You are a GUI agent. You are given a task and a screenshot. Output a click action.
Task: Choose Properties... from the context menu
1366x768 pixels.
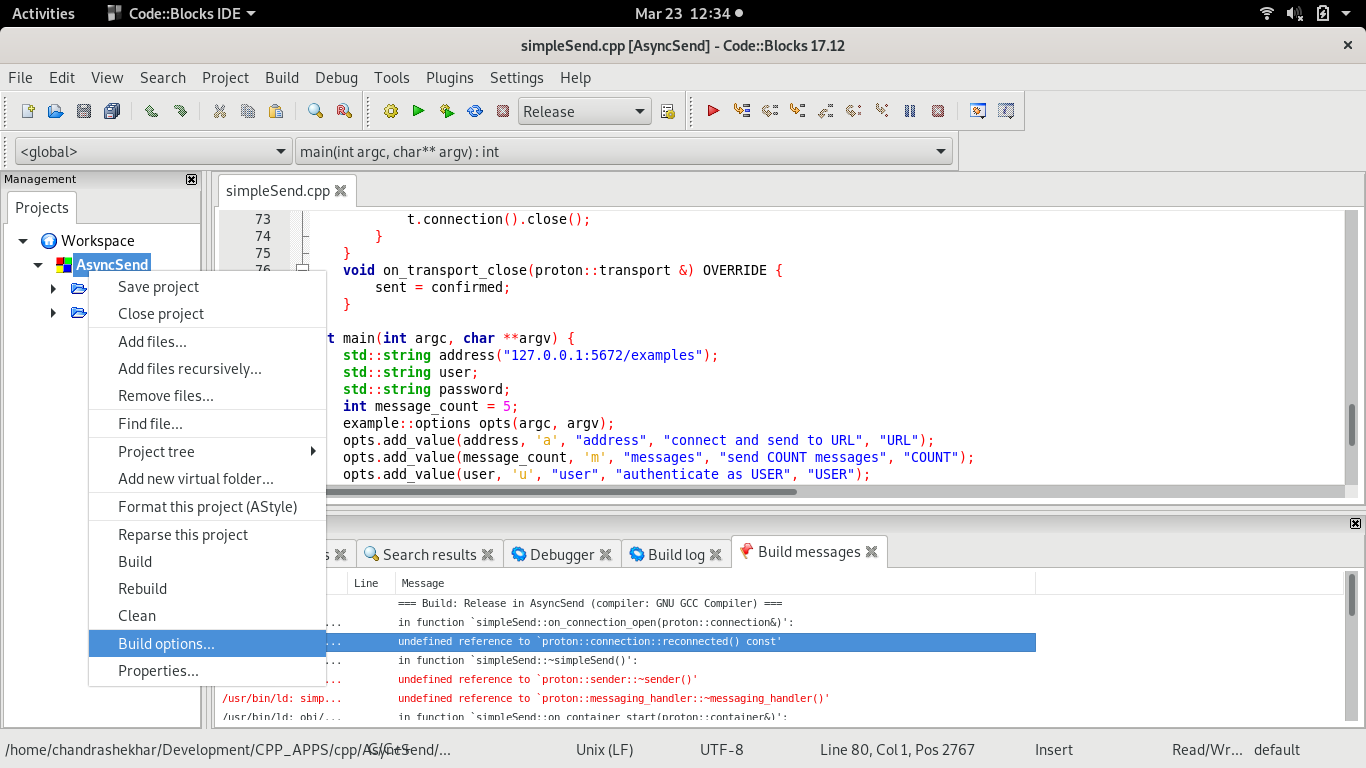pyautogui.click(x=158, y=671)
